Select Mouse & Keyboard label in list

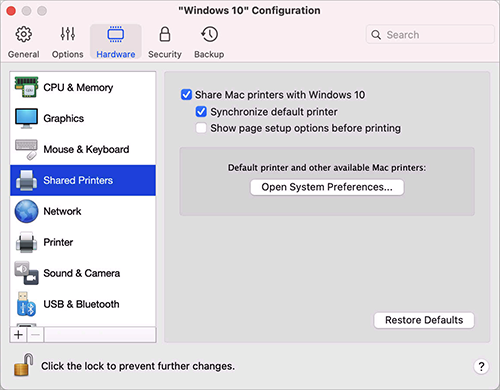[86, 149]
